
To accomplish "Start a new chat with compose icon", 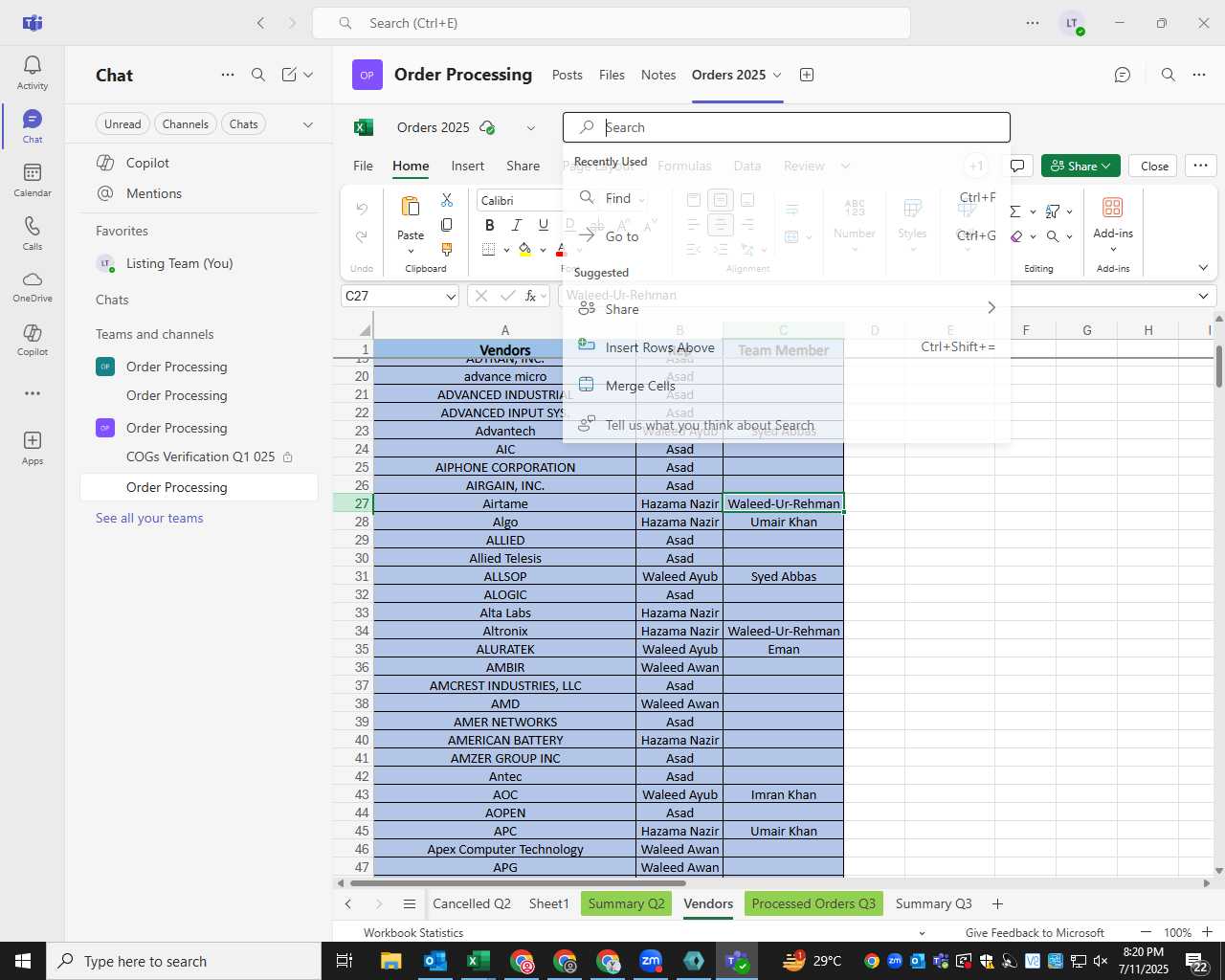I will 289,75.
